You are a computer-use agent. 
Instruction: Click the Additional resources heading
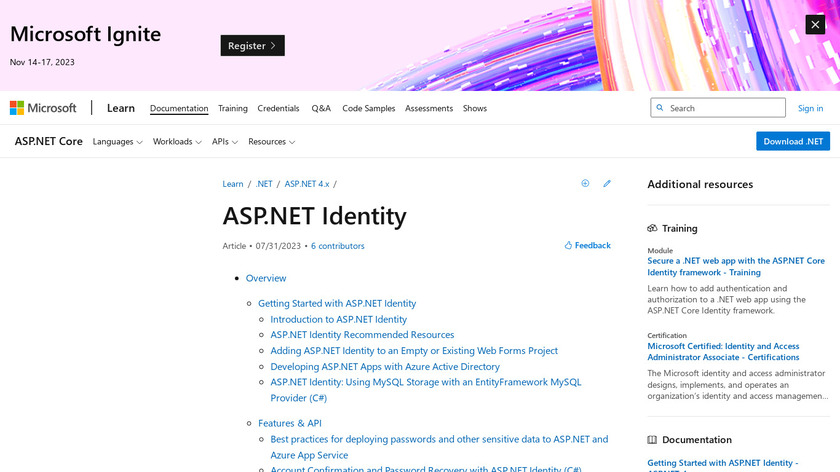tap(700, 184)
